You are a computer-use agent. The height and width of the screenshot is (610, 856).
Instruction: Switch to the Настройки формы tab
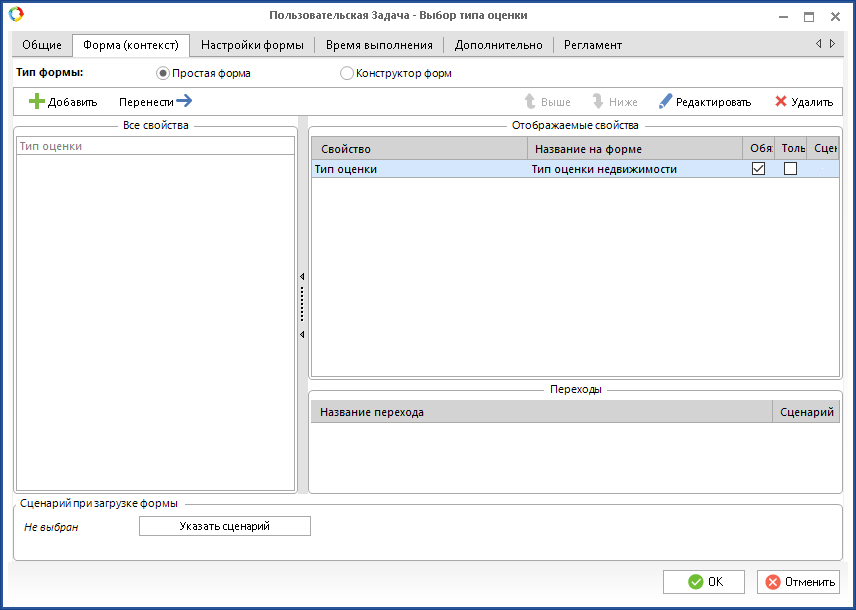pos(252,45)
